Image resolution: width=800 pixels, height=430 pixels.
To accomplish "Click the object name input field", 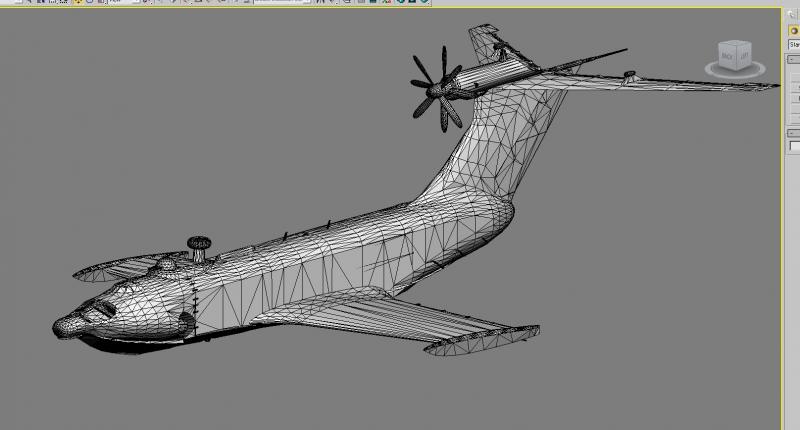I will coord(795,146).
